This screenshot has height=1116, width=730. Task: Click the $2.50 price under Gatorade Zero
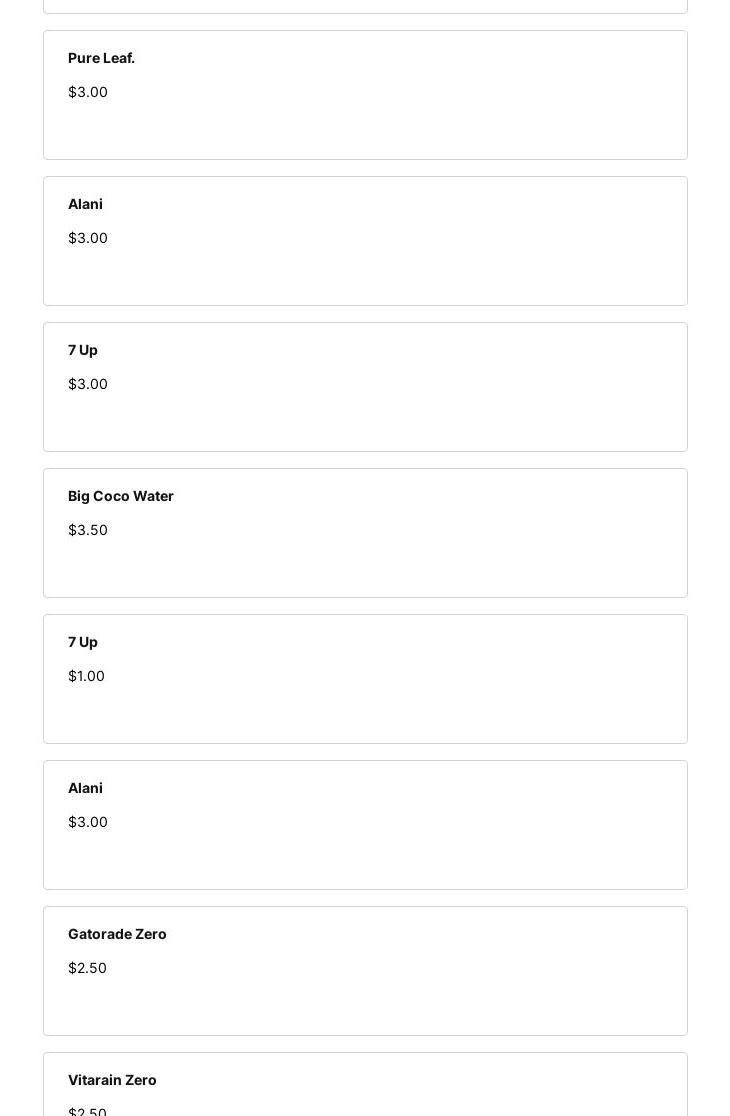coord(87,968)
